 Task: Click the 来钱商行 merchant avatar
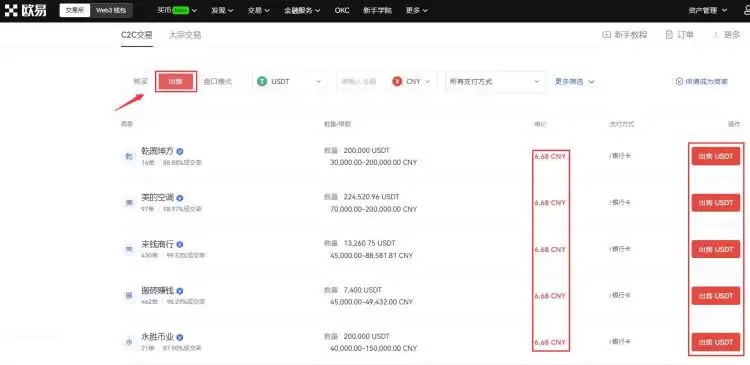(x=129, y=249)
